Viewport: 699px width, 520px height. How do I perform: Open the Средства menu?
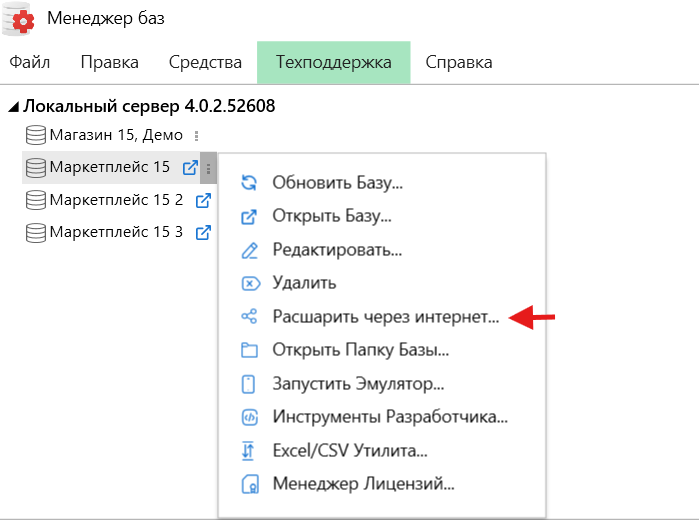[205, 62]
